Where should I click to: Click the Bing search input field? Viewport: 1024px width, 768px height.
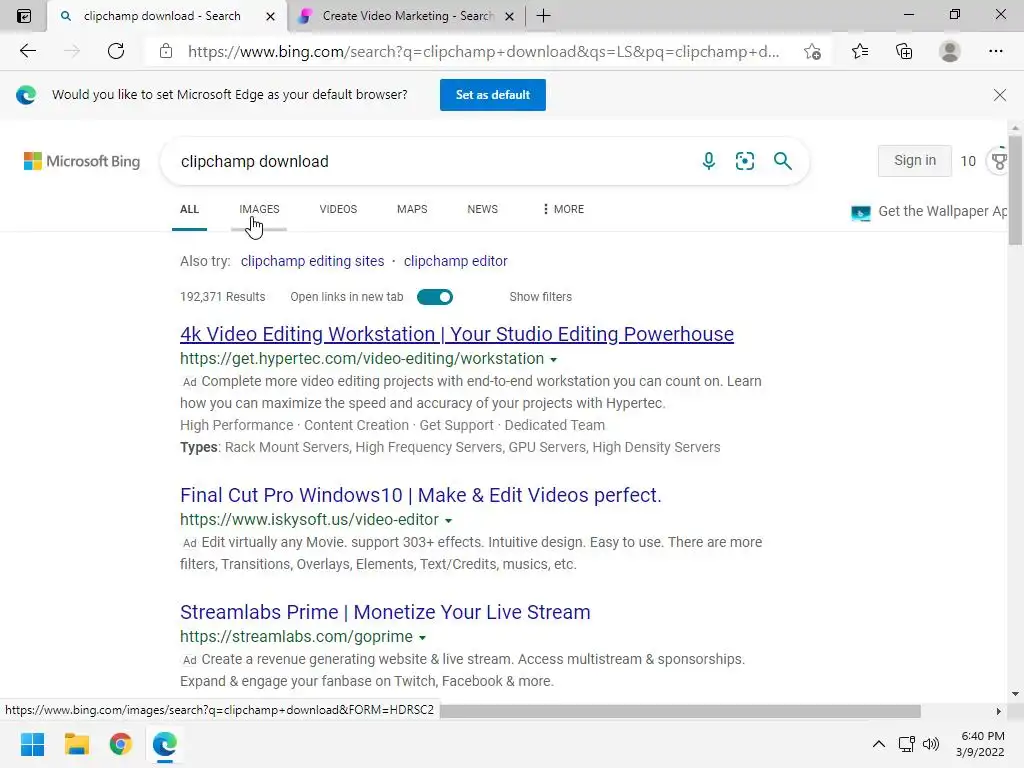point(431,161)
